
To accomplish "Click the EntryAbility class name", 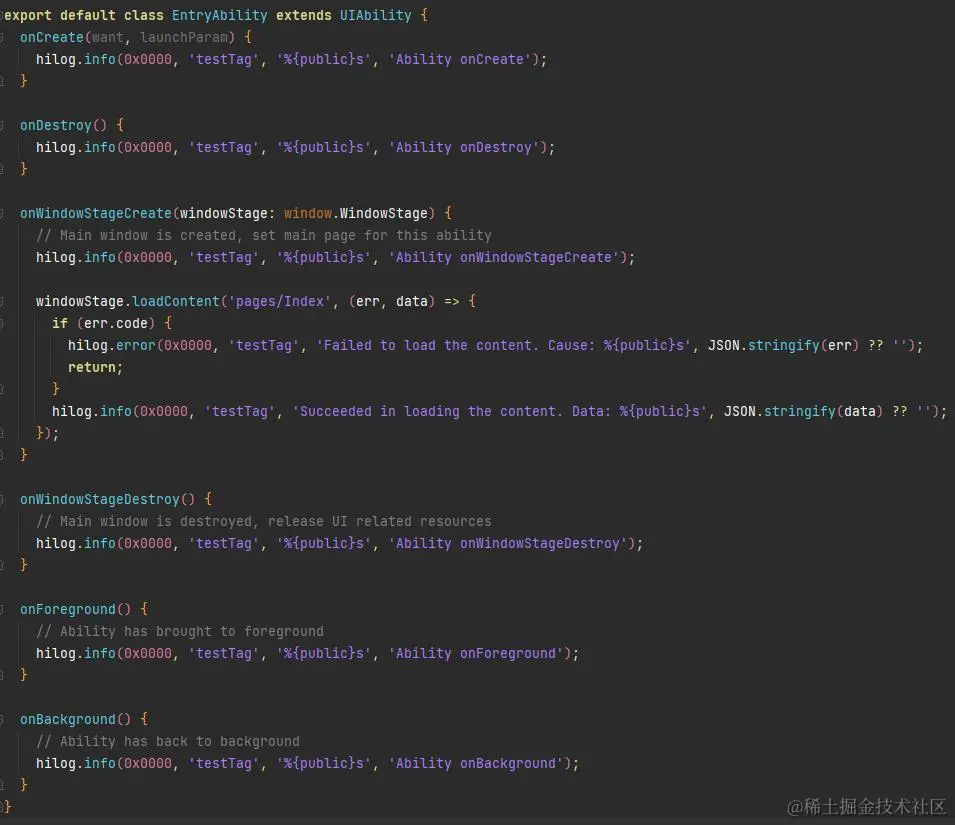I will tap(219, 15).
